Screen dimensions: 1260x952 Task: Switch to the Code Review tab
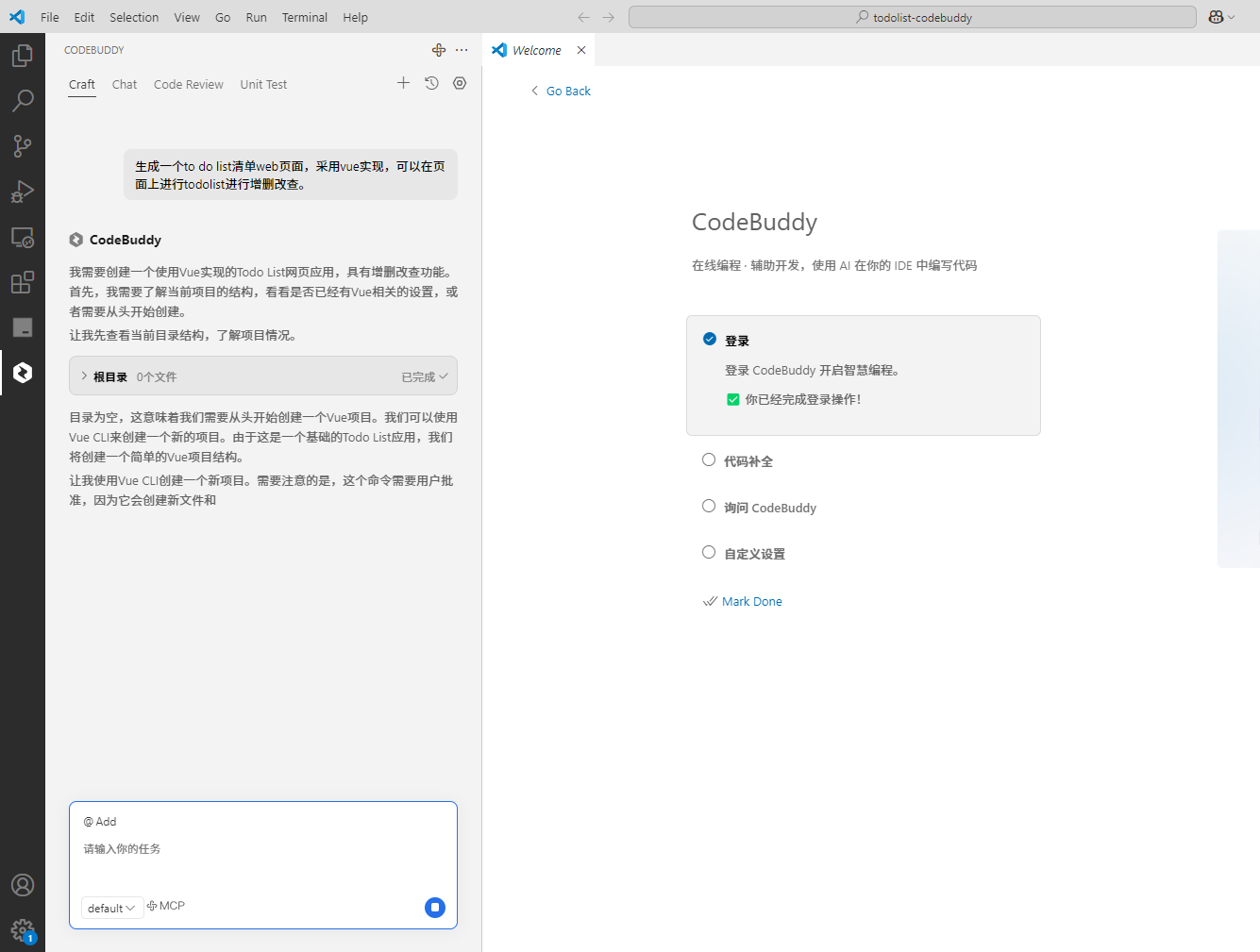[189, 84]
